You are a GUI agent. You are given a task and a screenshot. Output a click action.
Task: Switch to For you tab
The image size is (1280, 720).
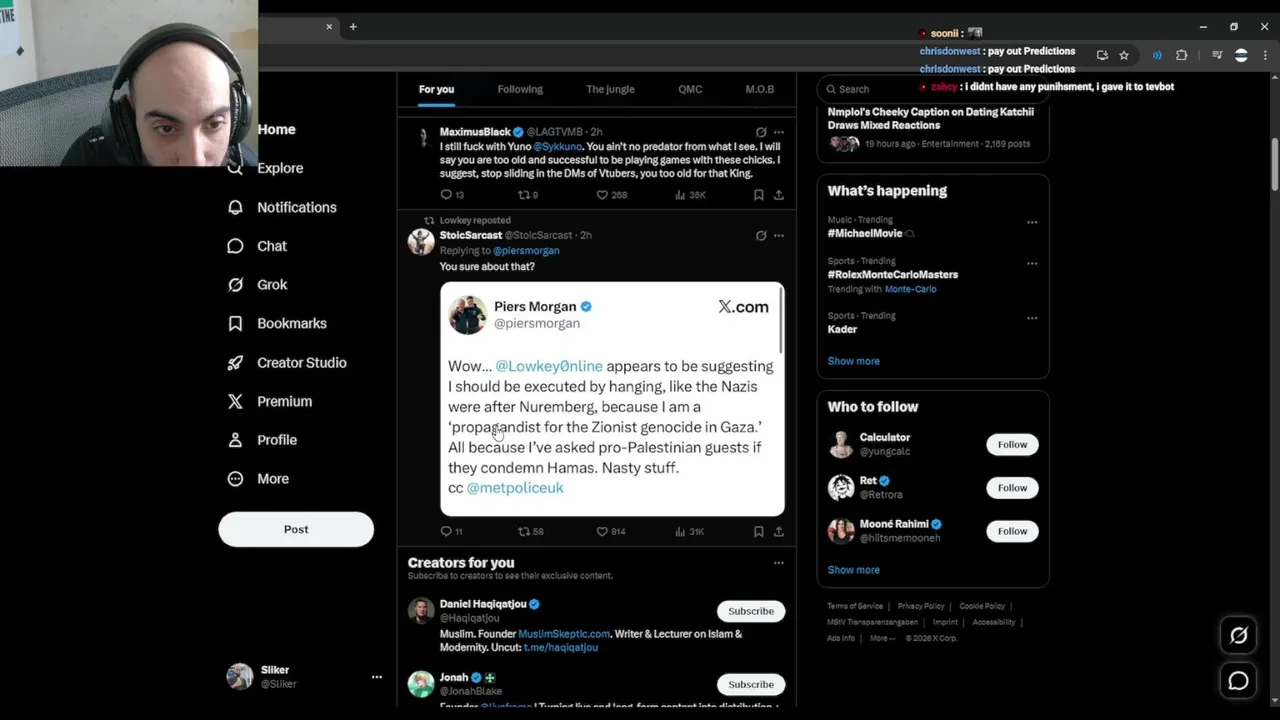pos(436,89)
